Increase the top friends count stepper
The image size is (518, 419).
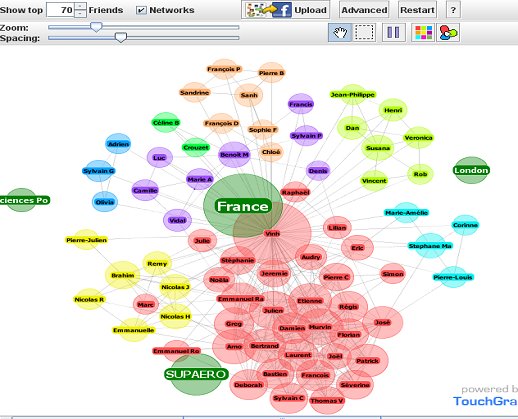pos(80,6)
